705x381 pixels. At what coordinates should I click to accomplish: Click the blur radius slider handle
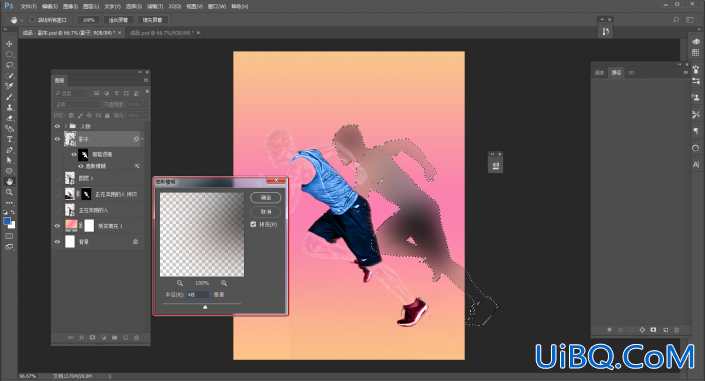tap(205, 307)
